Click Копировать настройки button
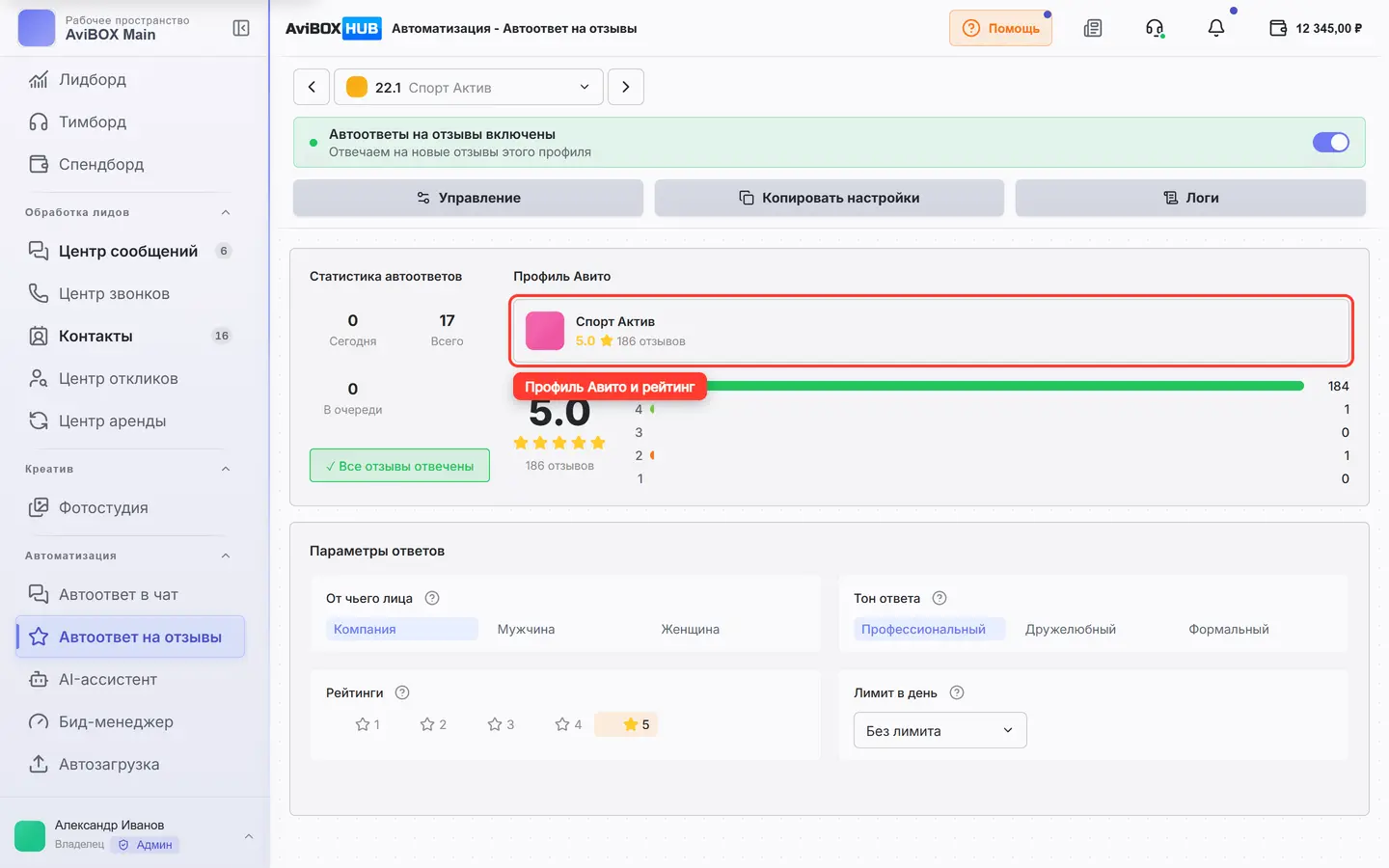The height and width of the screenshot is (868, 1389). (x=830, y=198)
